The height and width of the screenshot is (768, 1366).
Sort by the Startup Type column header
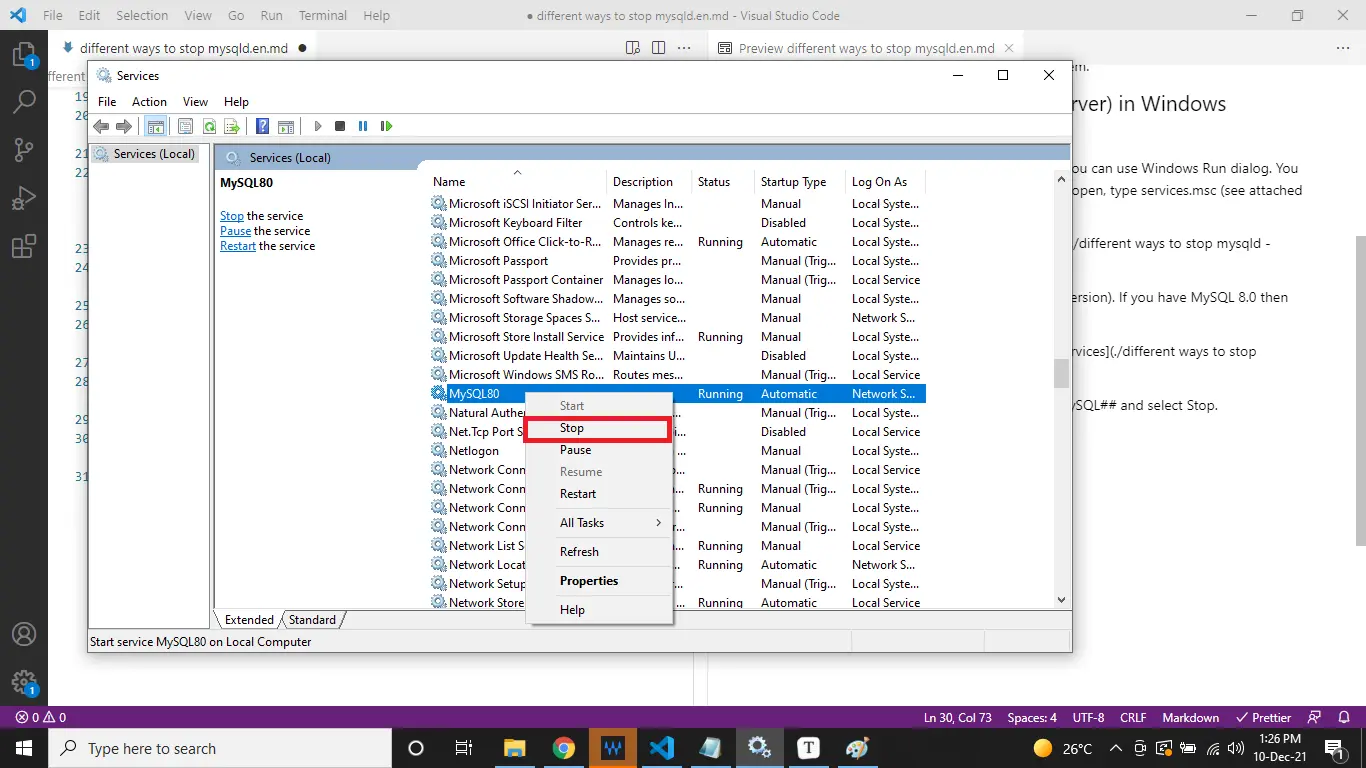pyautogui.click(x=800, y=182)
